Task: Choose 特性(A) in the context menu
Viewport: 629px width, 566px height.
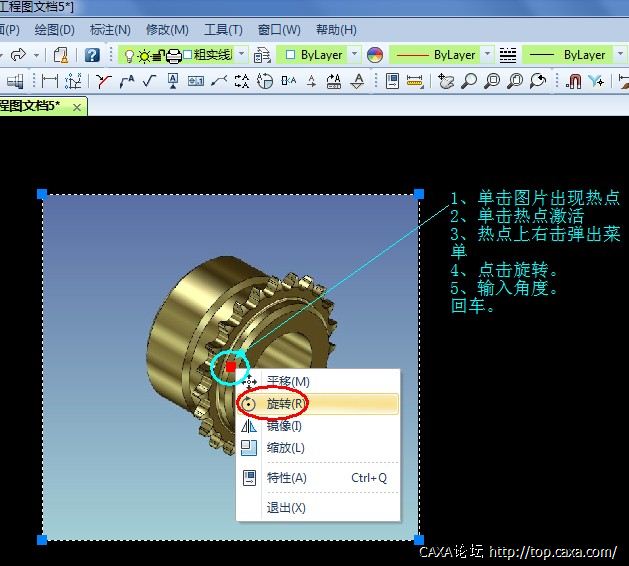Action: [x=318, y=478]
